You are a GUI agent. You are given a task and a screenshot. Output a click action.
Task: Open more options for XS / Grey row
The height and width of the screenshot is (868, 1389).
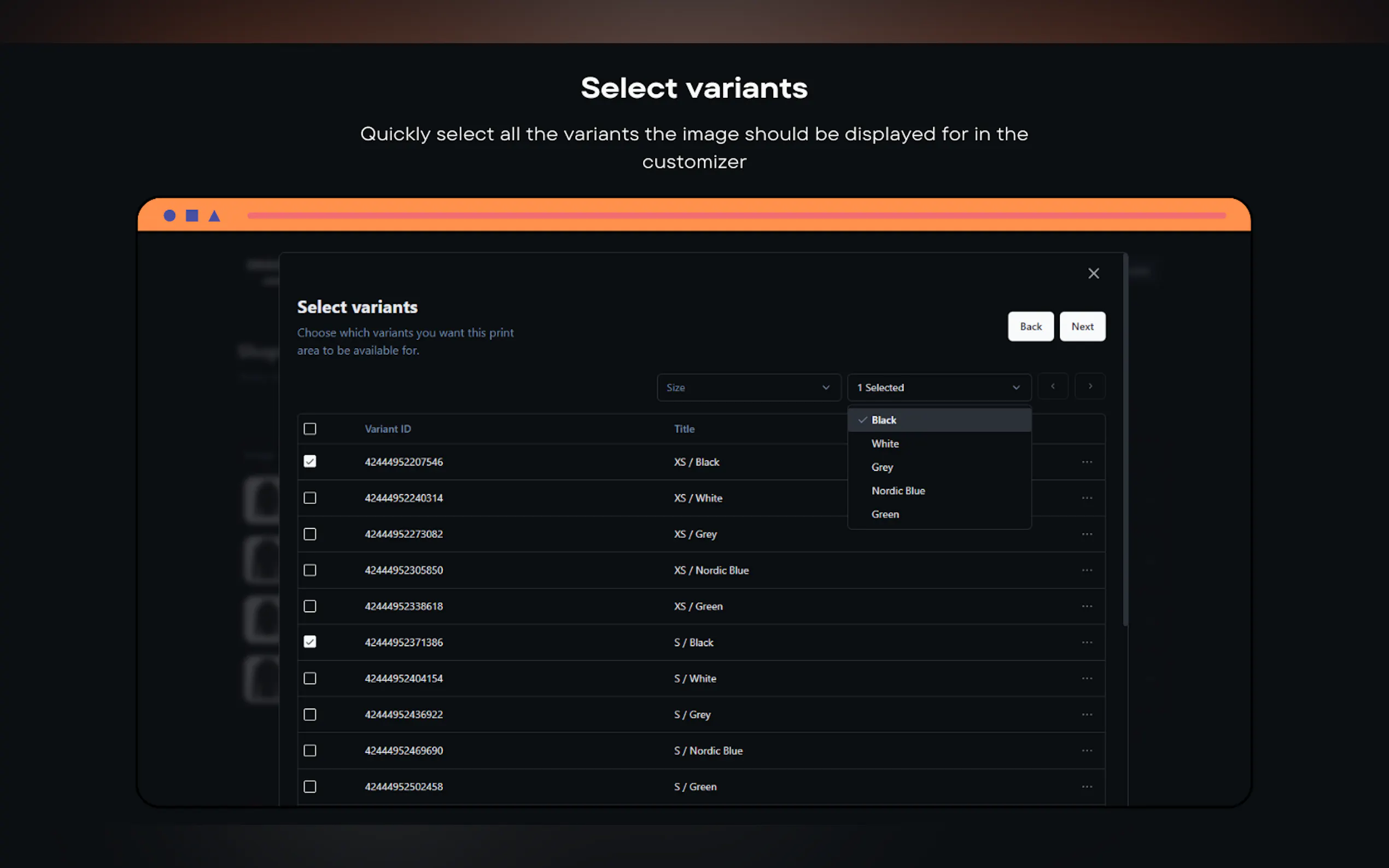click(x=1087, y=534)
